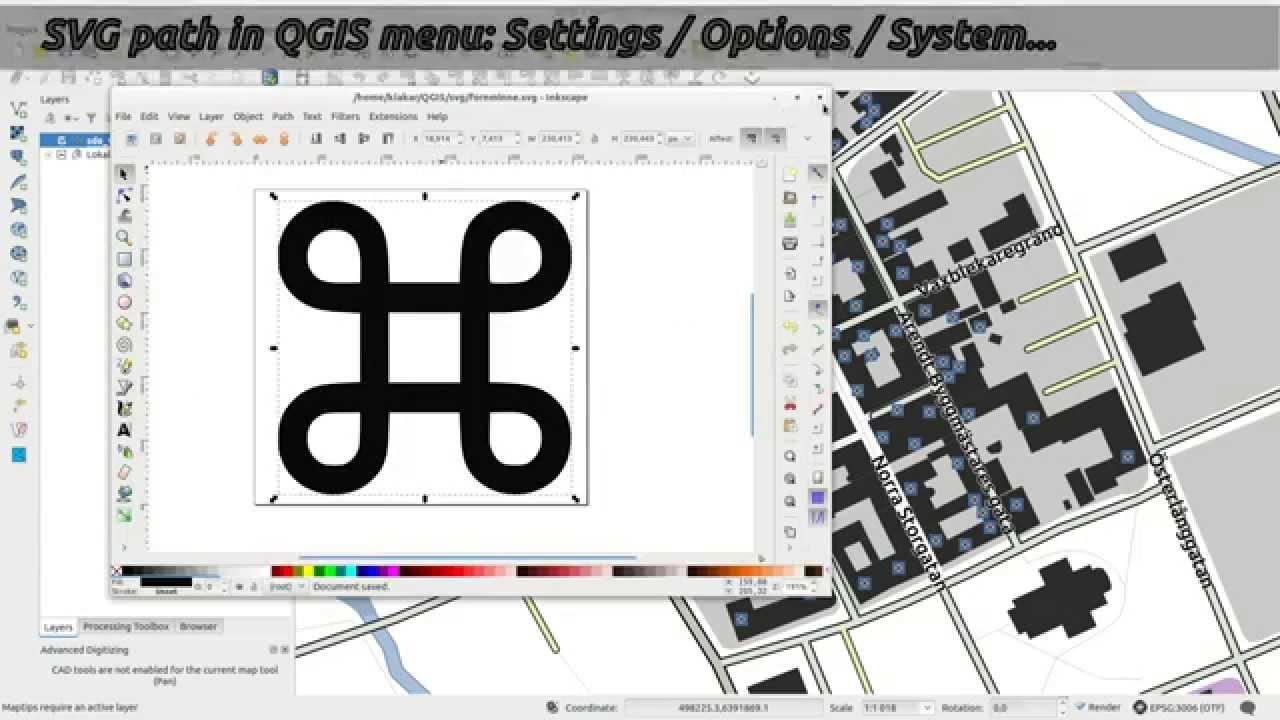Switch to QGIS Processing Toolbox tab

[x=125, y=627]
